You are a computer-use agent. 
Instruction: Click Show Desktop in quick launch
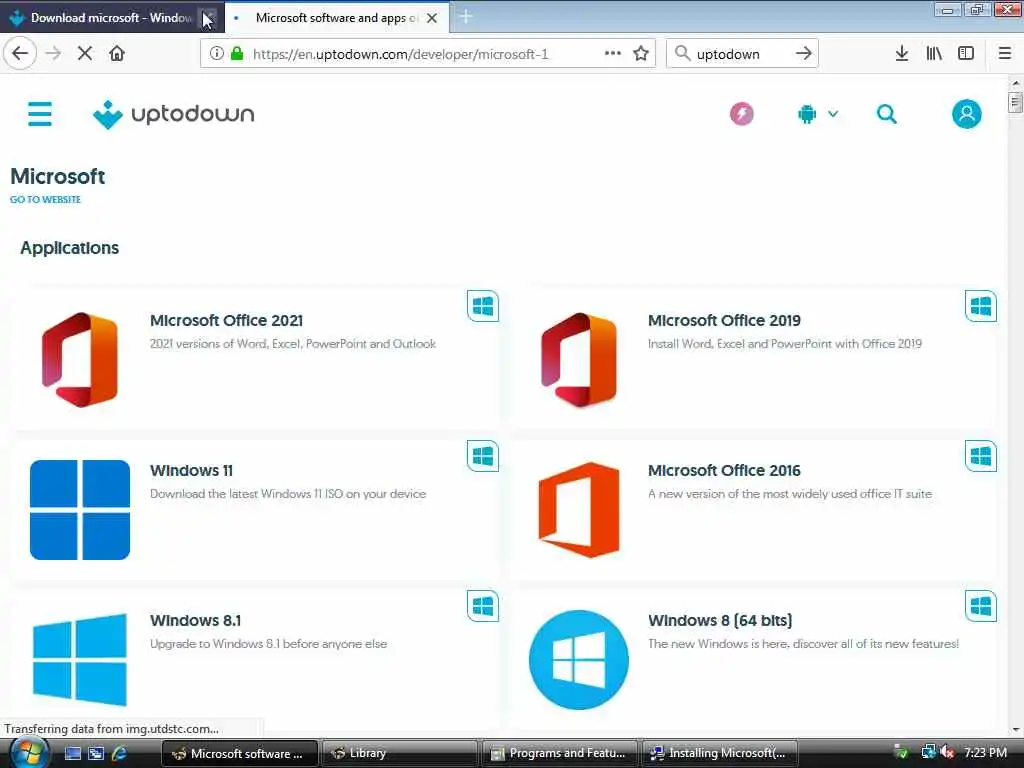point(72,753)
